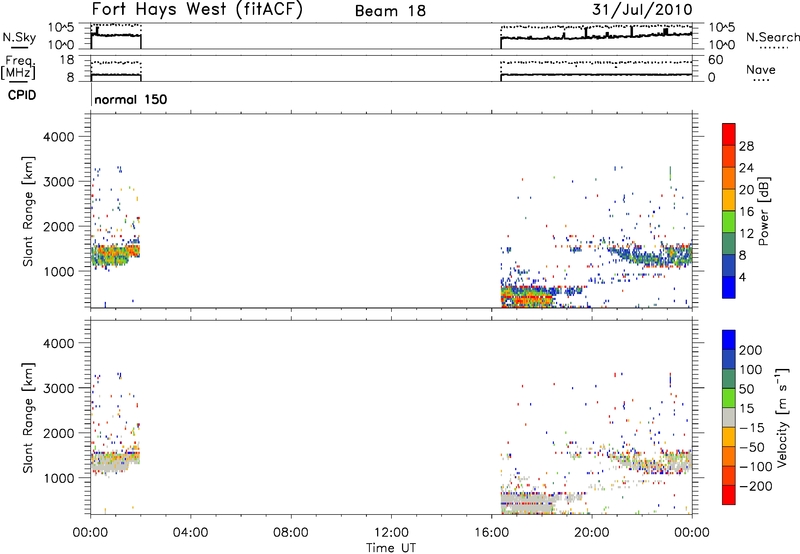Pick the gray segment of Velocity color bar
Screen dimensions: 800x554
pyautogui.click(x=729, y=417)
